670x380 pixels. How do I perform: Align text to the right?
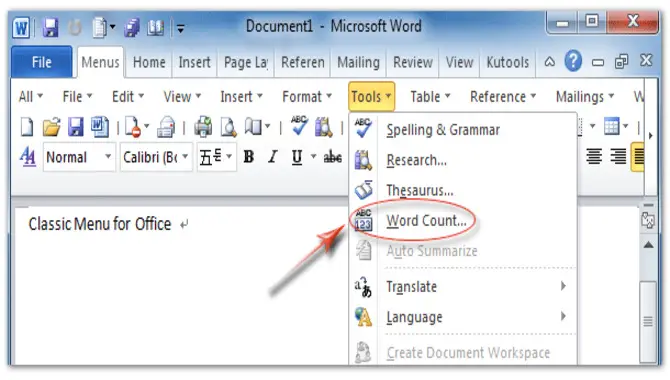pos(618,156)
